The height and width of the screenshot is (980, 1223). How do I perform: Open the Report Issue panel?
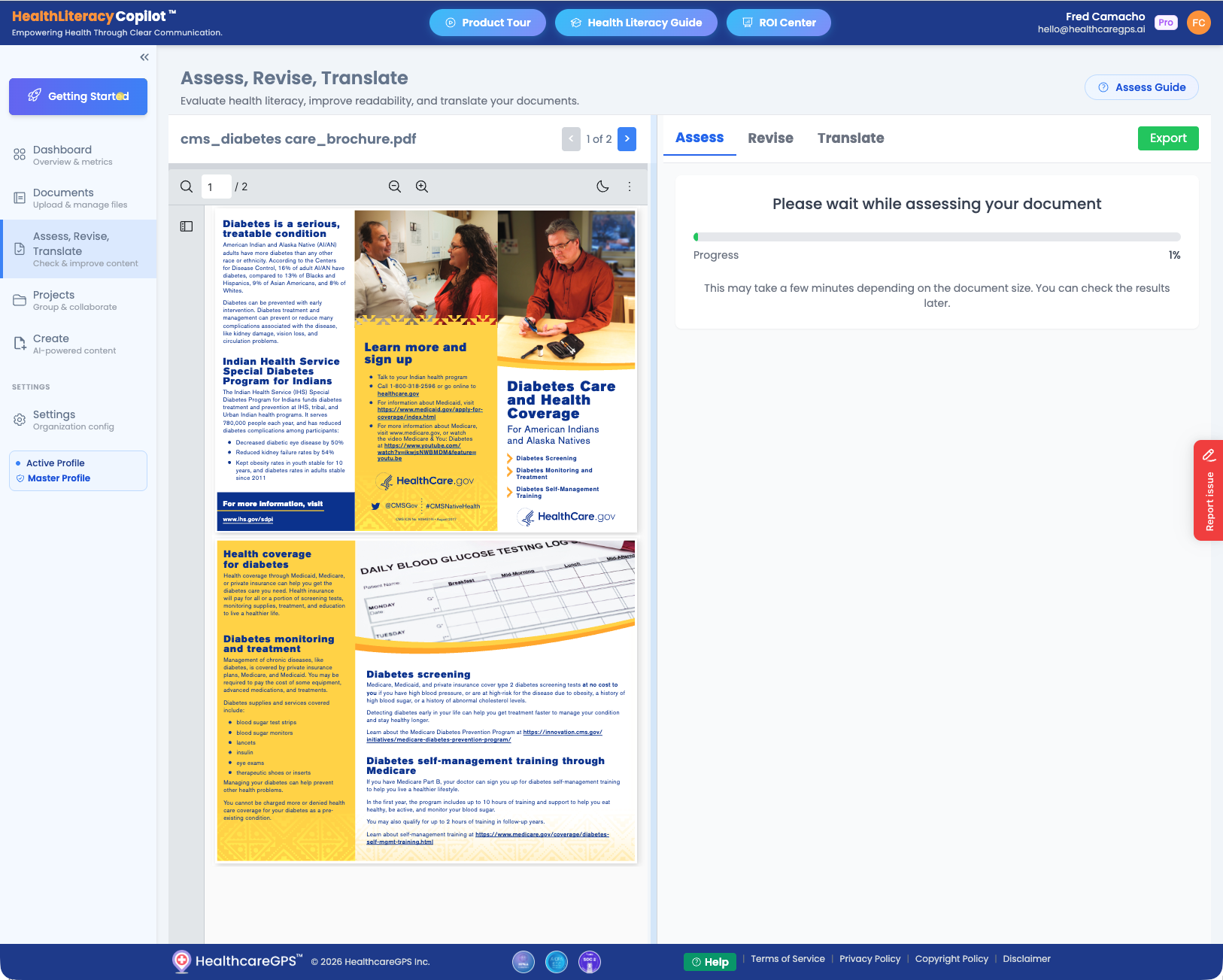pyautogui.click(x=1208, y=490)
